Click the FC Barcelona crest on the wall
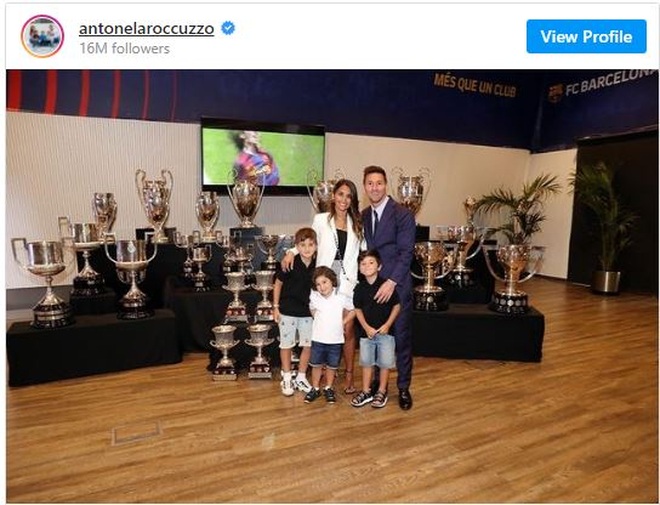Screen dimensions: 660x505 coord(555,93)
